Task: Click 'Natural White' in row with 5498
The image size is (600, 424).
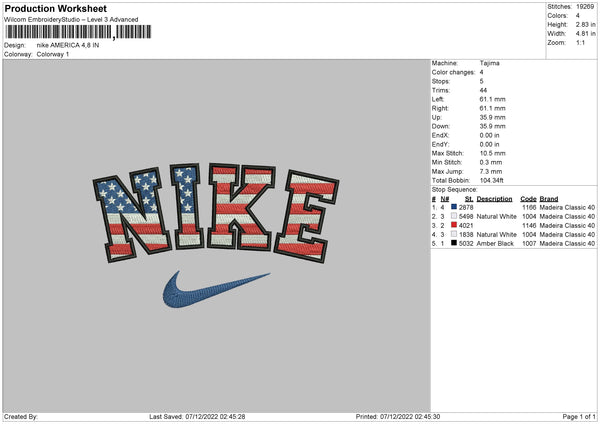Action: pyautogui.click(x=496, y=217)
